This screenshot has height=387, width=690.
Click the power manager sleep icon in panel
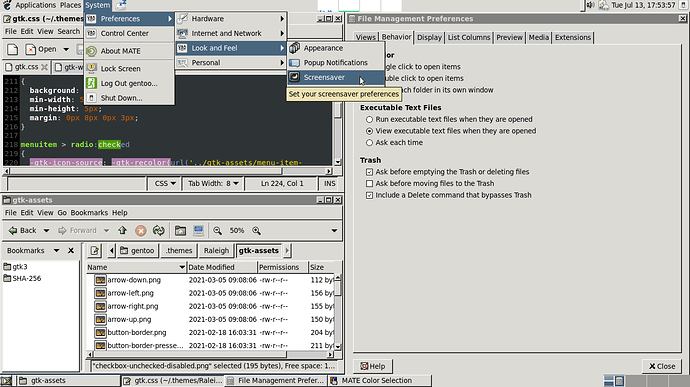[121, 5]
